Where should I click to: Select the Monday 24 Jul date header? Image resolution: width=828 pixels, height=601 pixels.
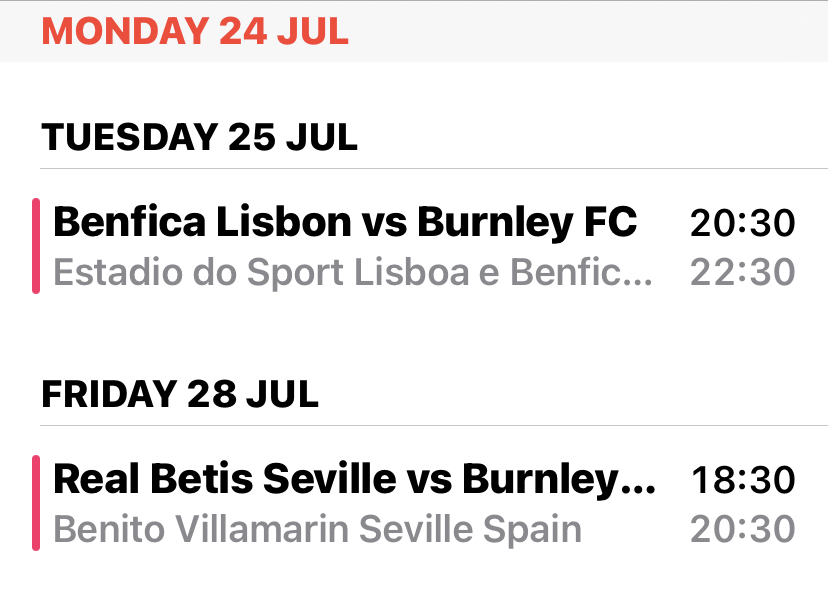tap(195, 31)
